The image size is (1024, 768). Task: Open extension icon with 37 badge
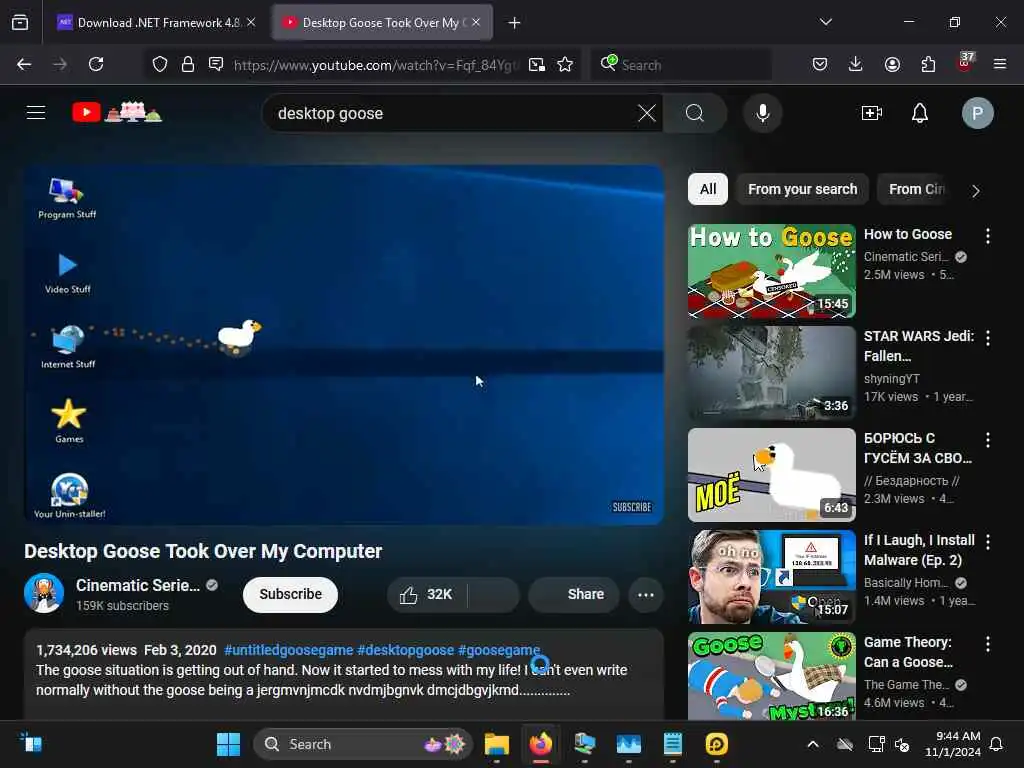(965, 63)
